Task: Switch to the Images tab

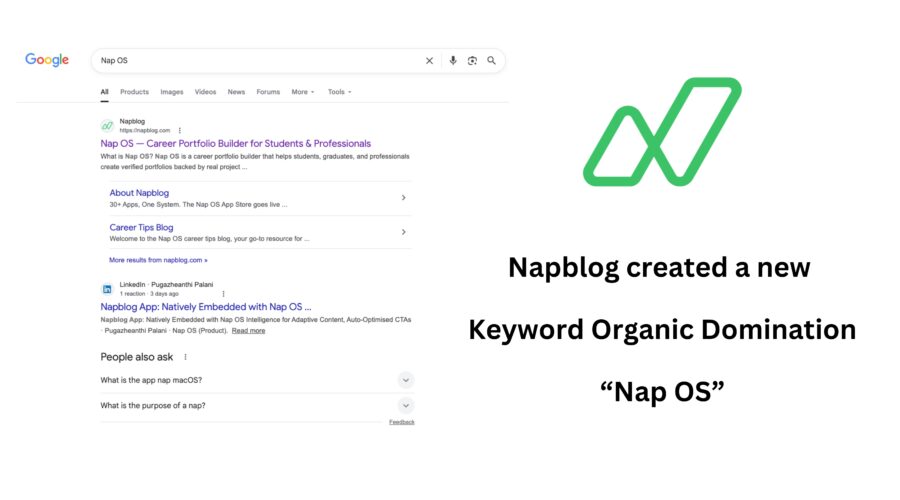Action: pos(172,92)
